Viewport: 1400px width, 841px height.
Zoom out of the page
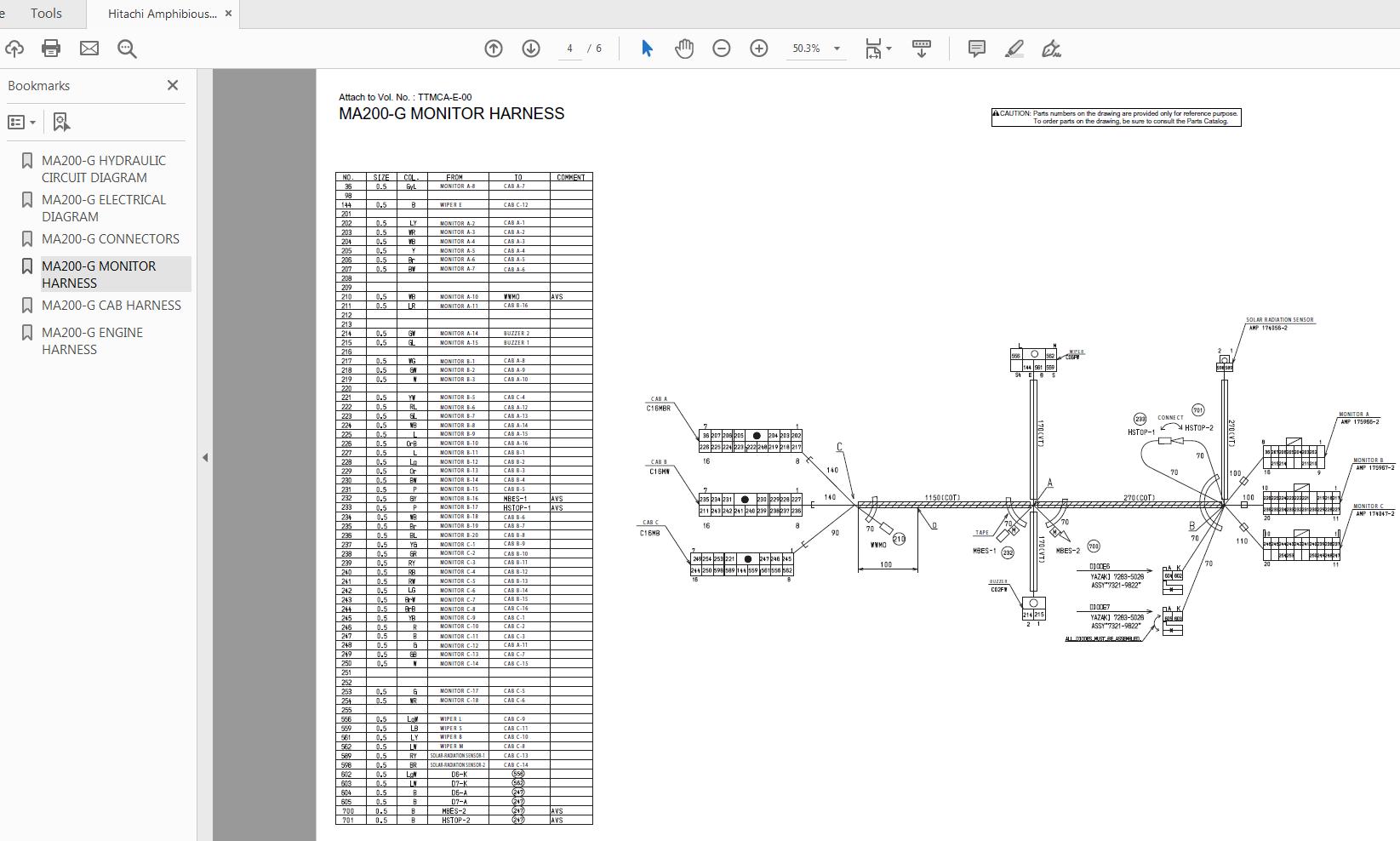(721, 49)
